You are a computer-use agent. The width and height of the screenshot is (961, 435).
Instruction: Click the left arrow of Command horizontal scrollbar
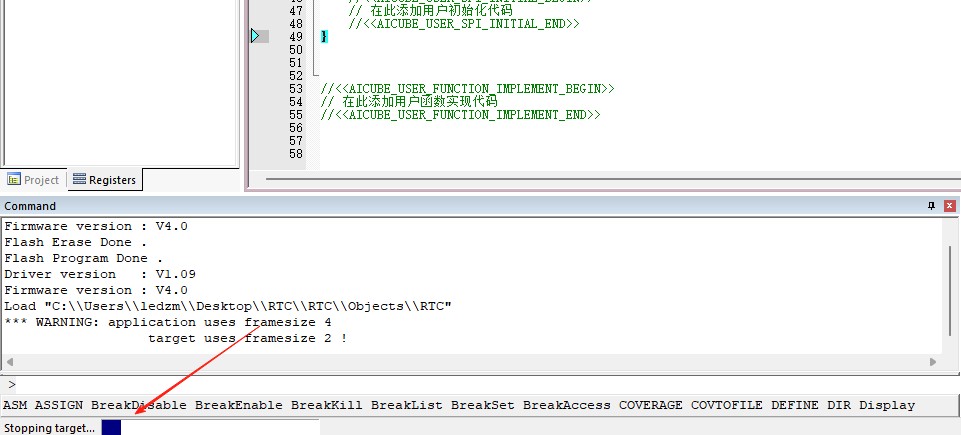(9, 361)
